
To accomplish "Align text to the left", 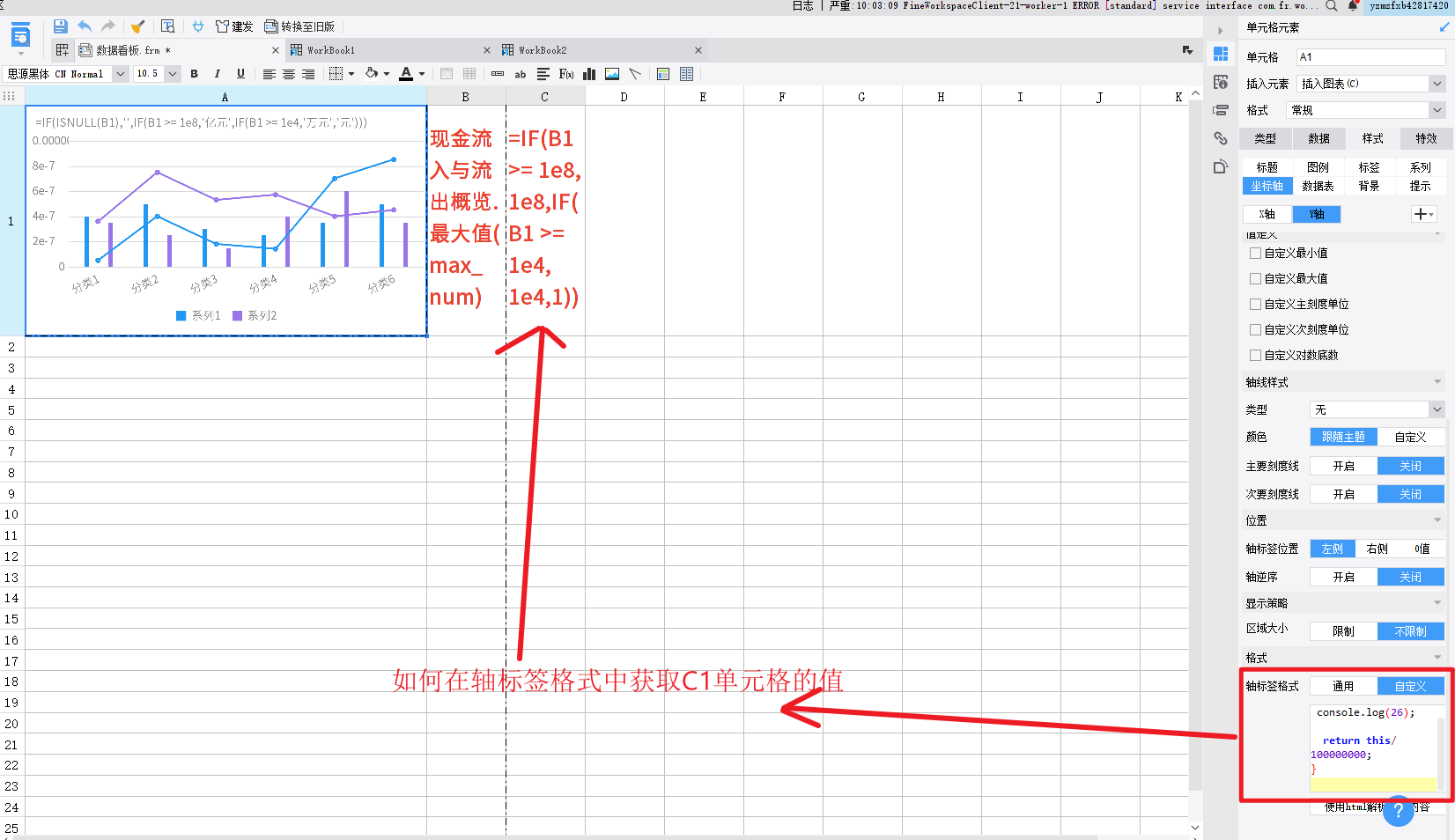I will [x=270, y=74].
